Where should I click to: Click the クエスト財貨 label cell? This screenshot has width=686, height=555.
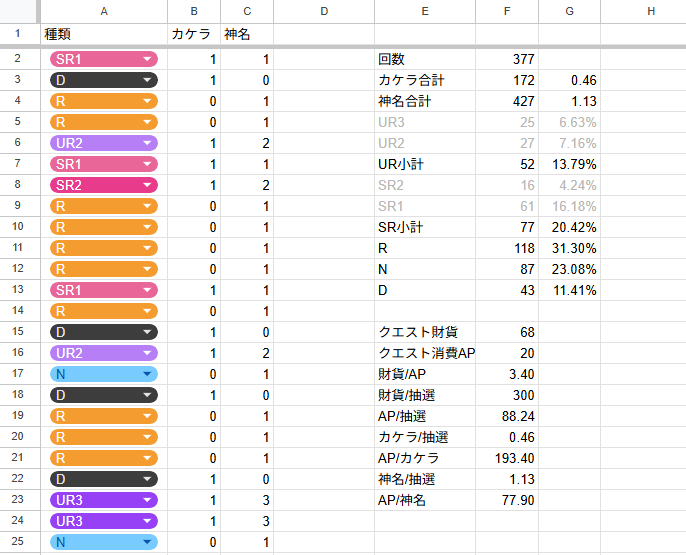pyautogui.click(x=425, y=332)
